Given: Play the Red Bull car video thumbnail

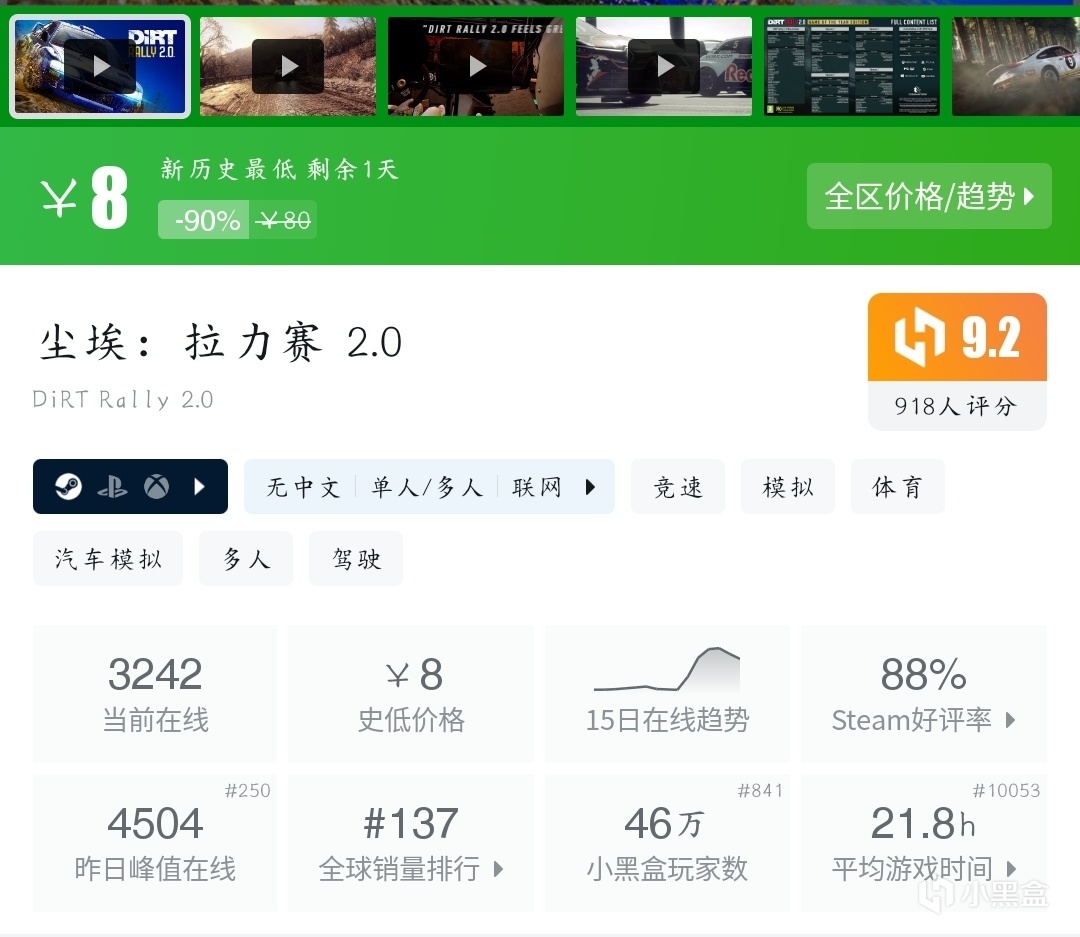Looking at the screenshot, I should click(664, 66).
